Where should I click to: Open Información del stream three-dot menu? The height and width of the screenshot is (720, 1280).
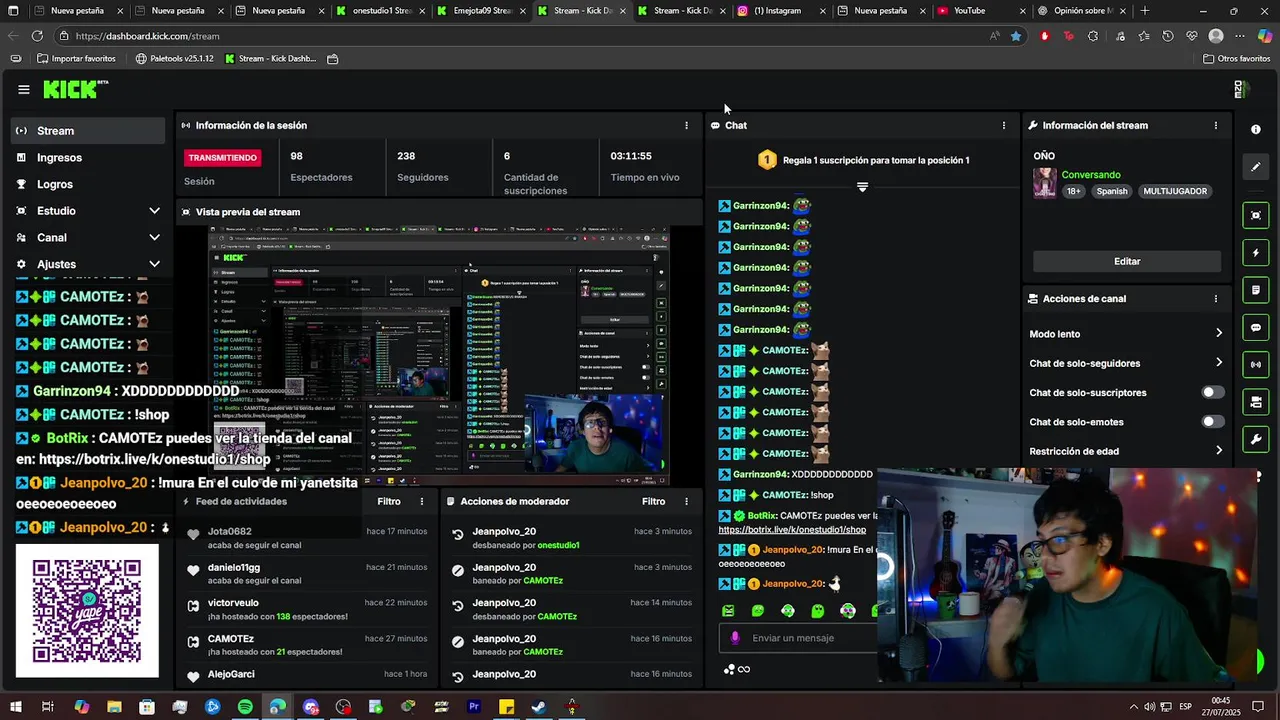click(x=1216, y=126)
